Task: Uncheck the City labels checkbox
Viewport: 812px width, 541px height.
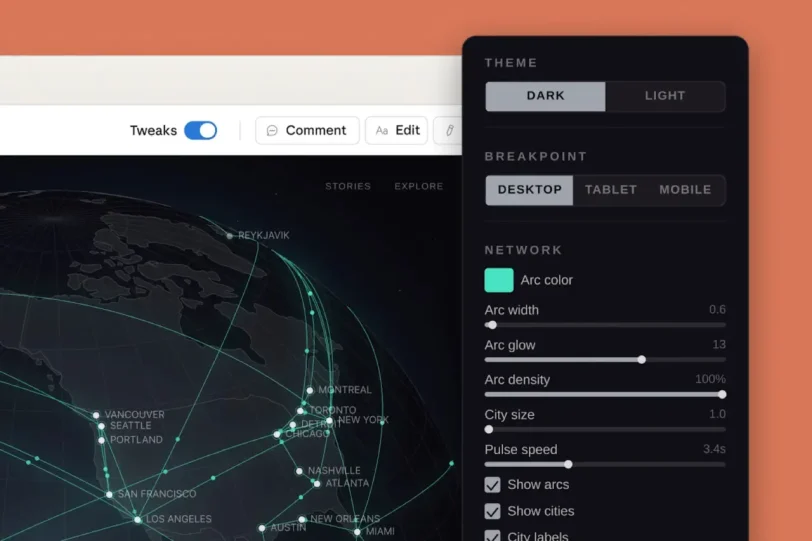Action: (x=492, y=536)
